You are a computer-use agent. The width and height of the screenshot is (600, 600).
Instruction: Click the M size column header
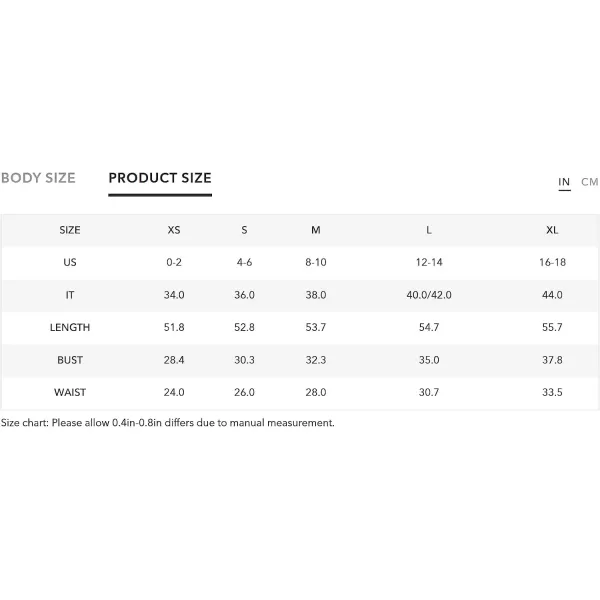point(316,230)
